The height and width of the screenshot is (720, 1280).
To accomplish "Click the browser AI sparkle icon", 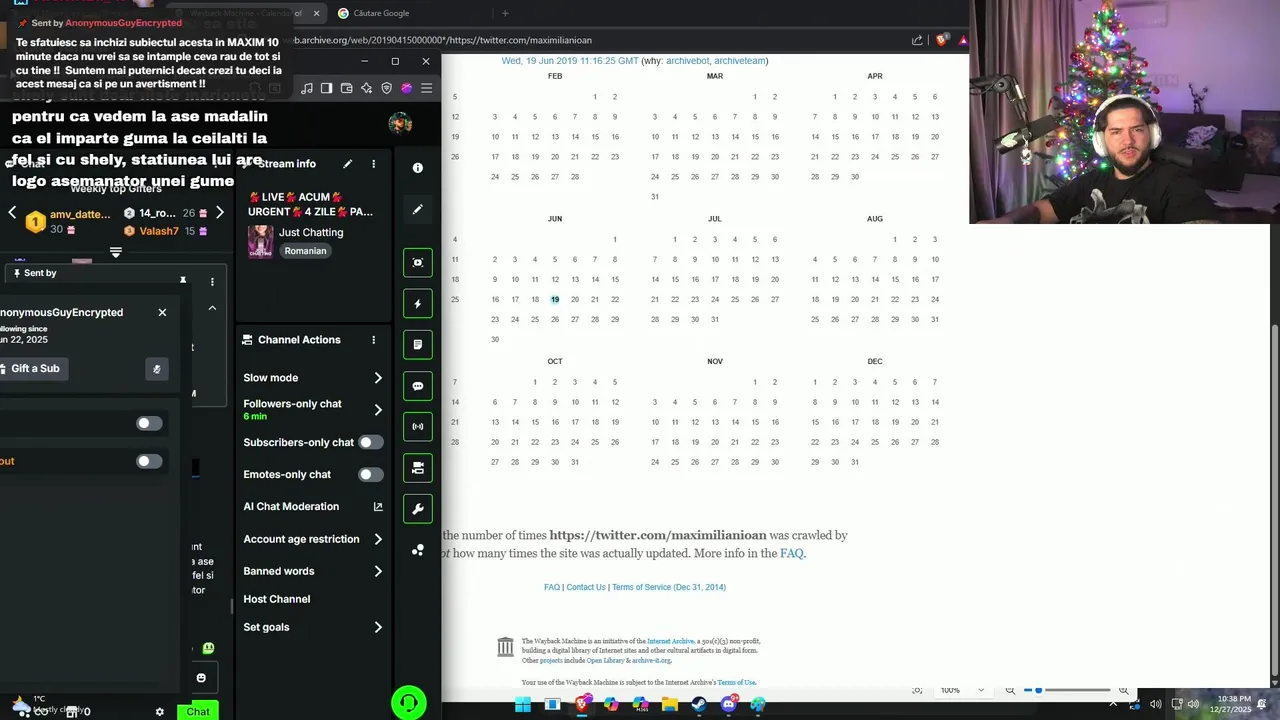I will click(x=366, y=88).
